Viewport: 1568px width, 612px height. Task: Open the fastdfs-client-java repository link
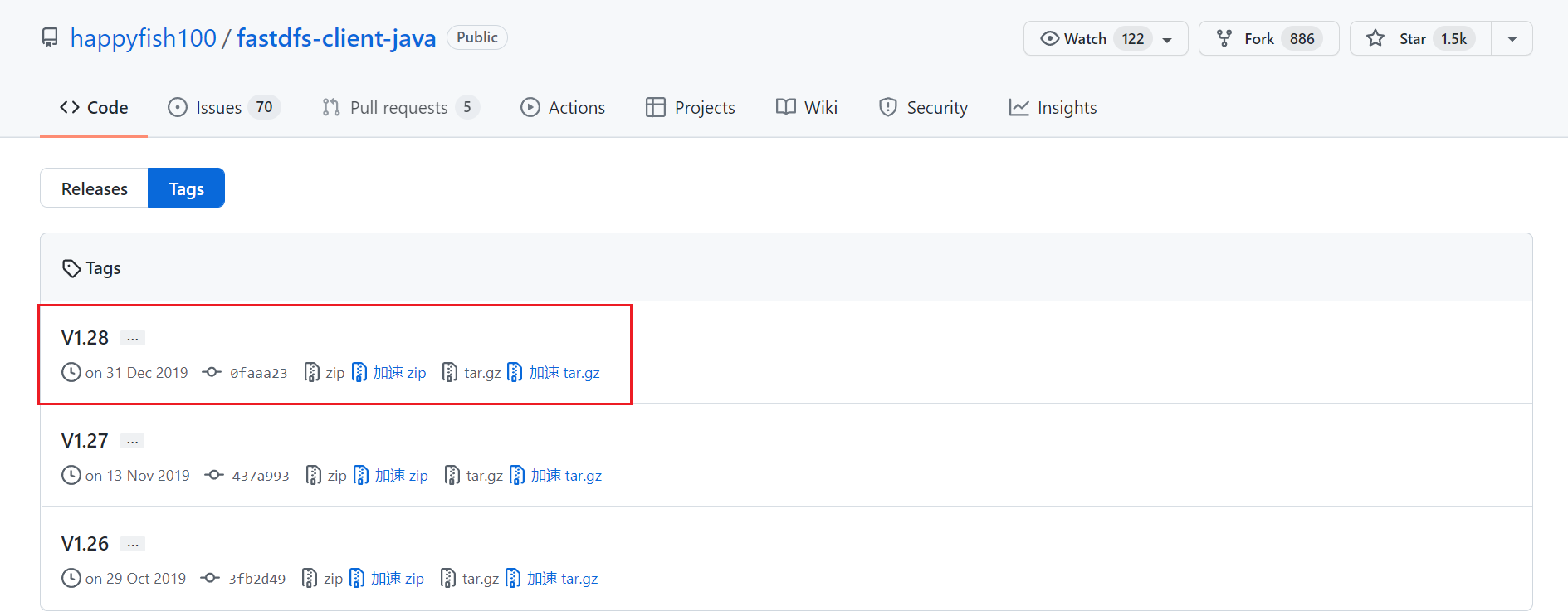(x=336, y=38)
